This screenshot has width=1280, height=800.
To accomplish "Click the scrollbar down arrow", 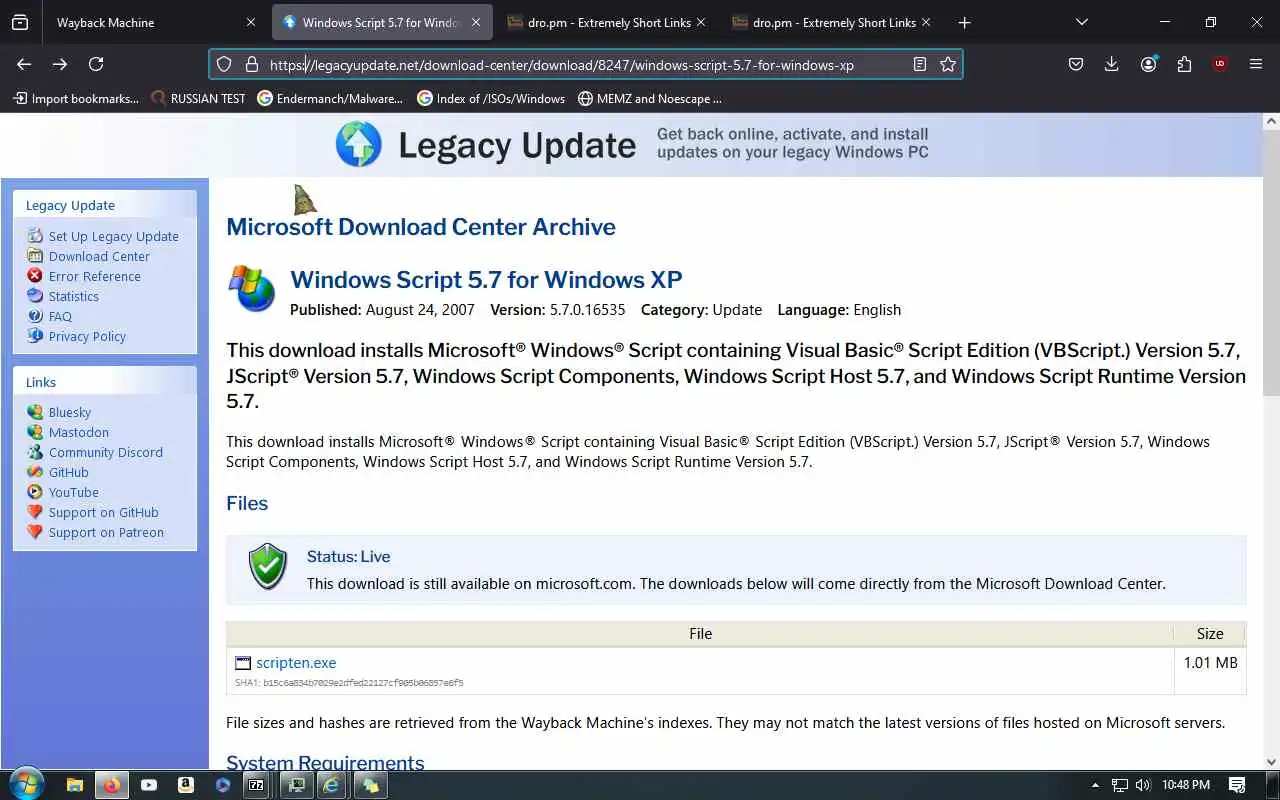I will [x=1271, y=761].
